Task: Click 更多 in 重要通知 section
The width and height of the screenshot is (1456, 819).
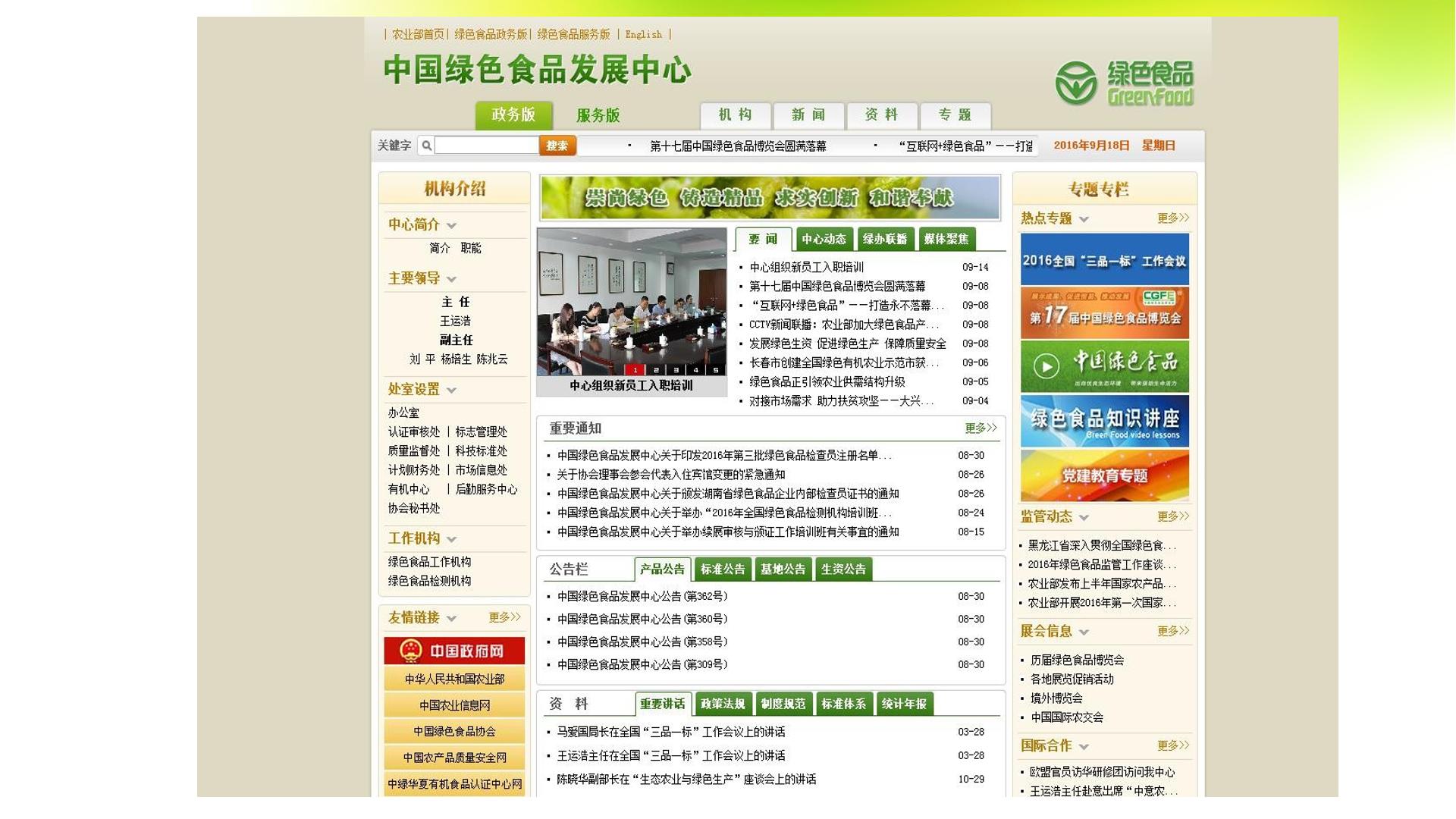Action: click(981, 428)
